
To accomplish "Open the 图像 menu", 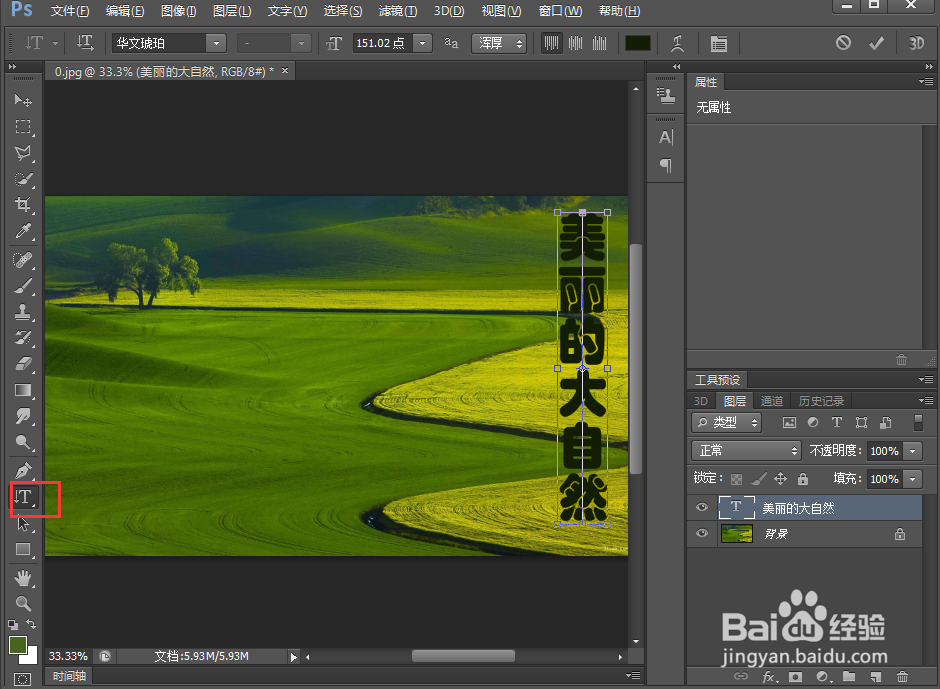I will 179,11.
